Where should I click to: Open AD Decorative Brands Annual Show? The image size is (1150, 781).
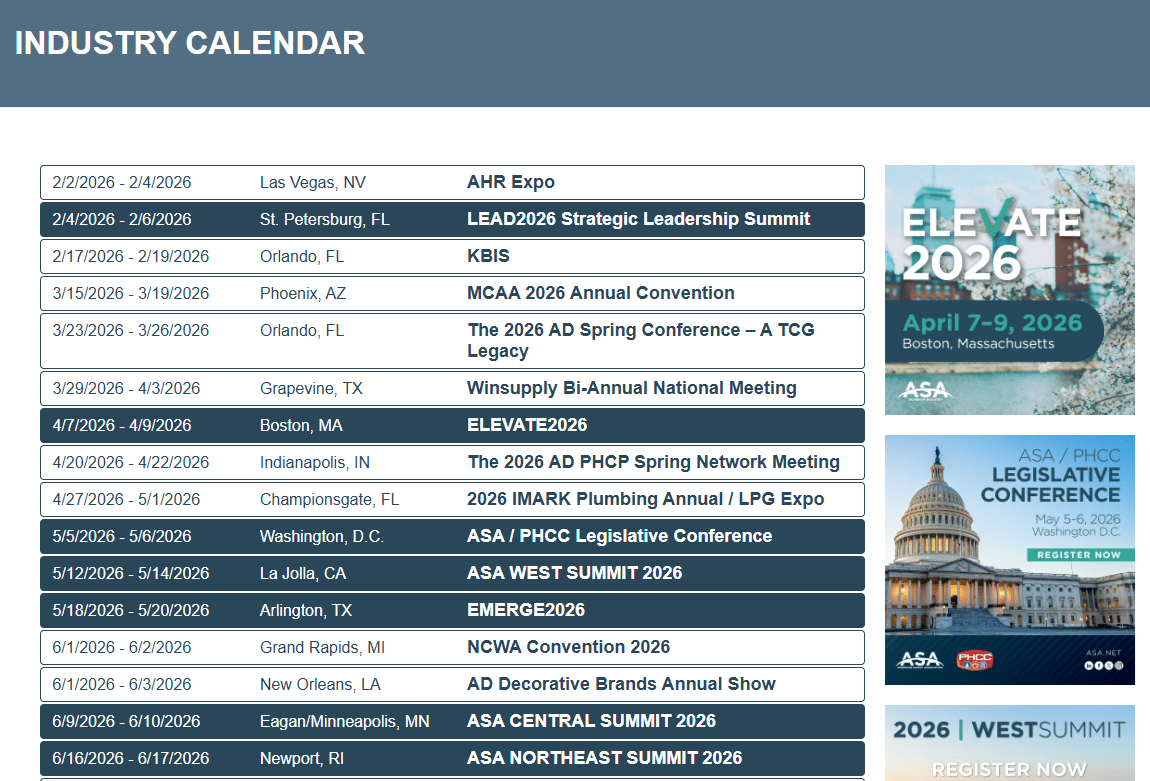point(621,683)
